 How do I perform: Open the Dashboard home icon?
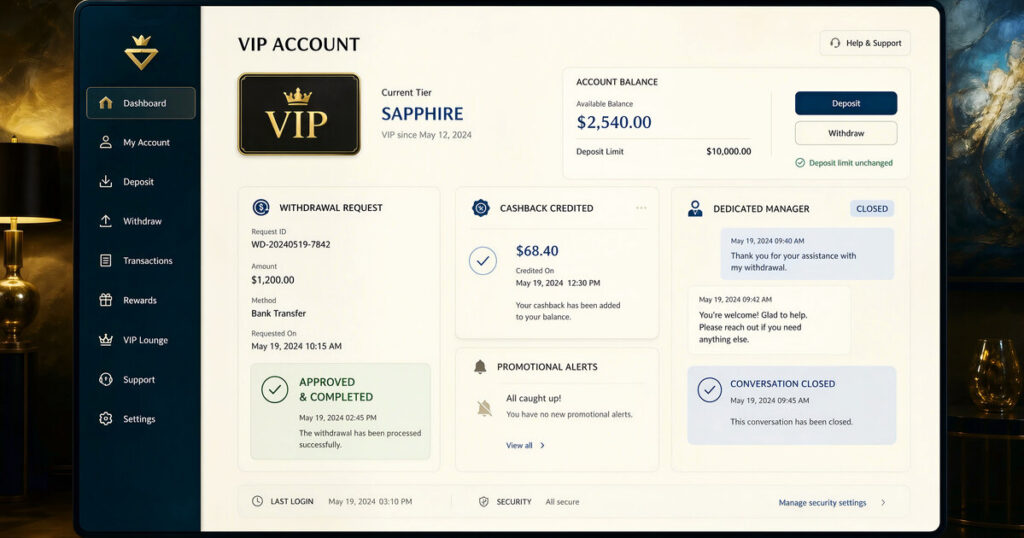pyautogui.click(x=106, y=103)
